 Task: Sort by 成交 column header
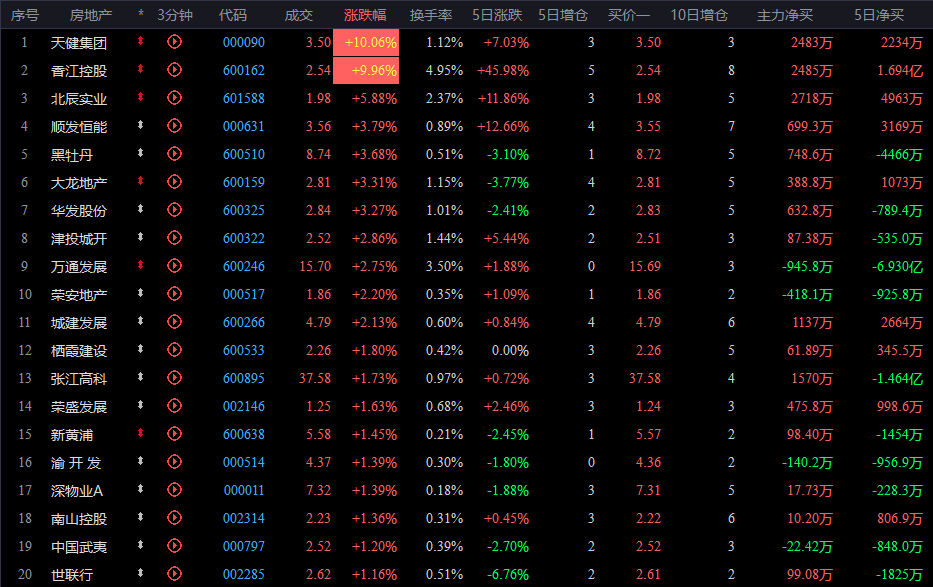pyautogui.click(x=299, y=15)
